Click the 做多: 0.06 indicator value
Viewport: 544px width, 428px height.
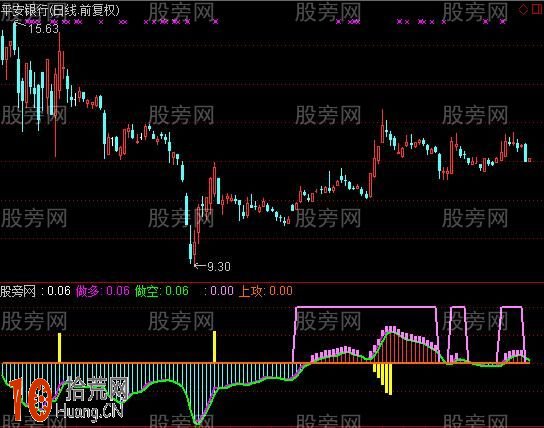click(103, 291)
